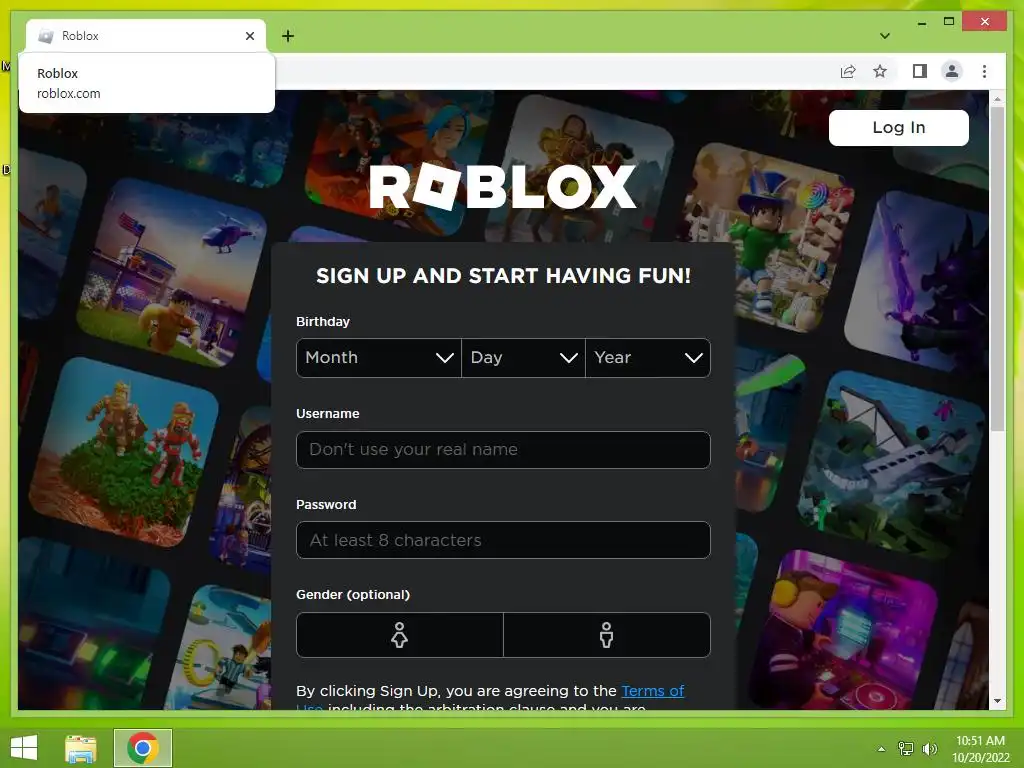Click the soldiers on bush island thumbnail

tap(124, 452)
